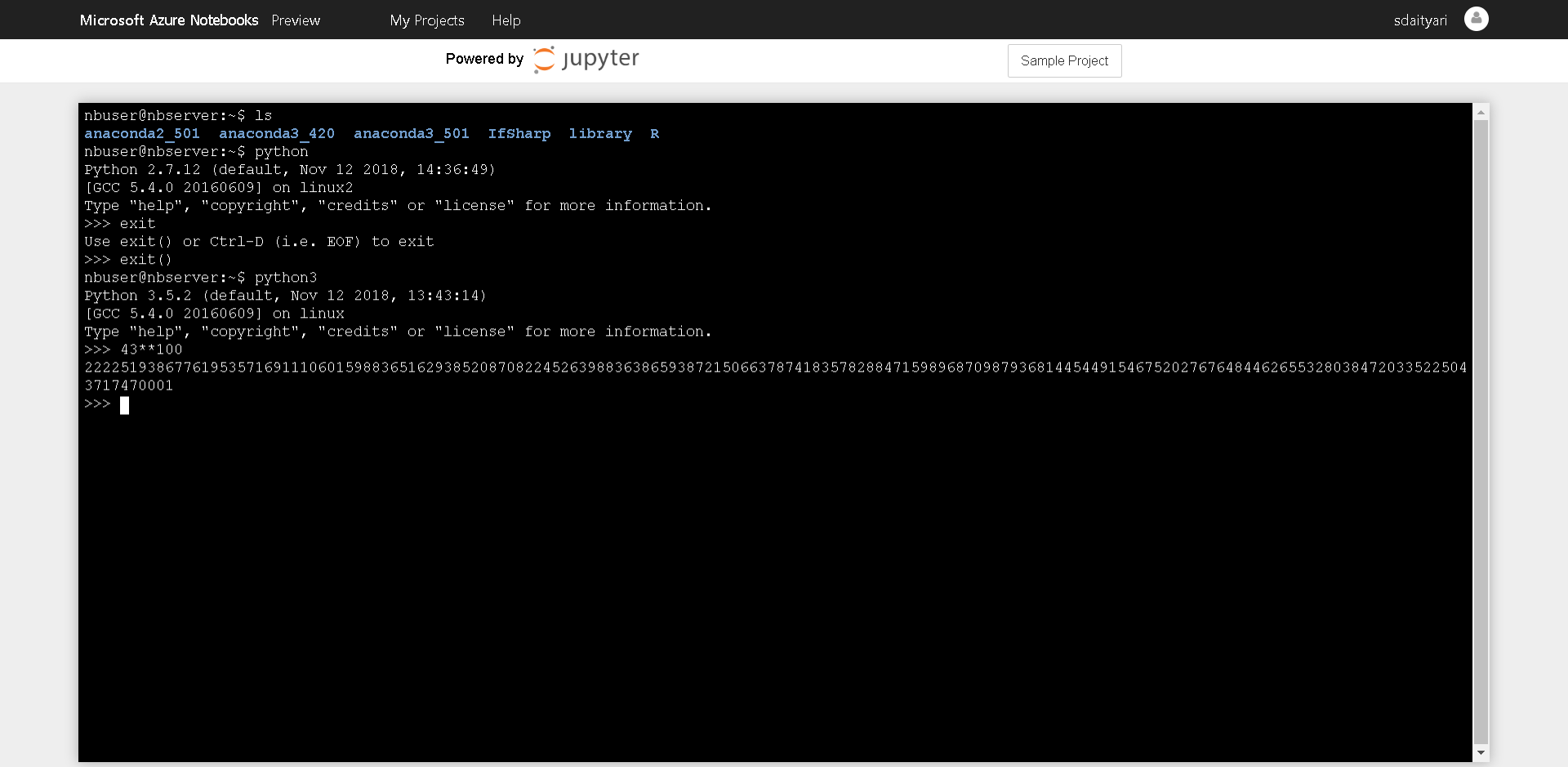The image size is (1568, 767).
Task: Click the Powered by text
Action: point(484,59)
